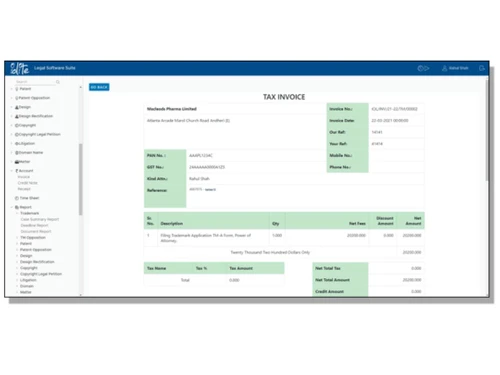Open the top-level Patent module icon

pos(17,89)
